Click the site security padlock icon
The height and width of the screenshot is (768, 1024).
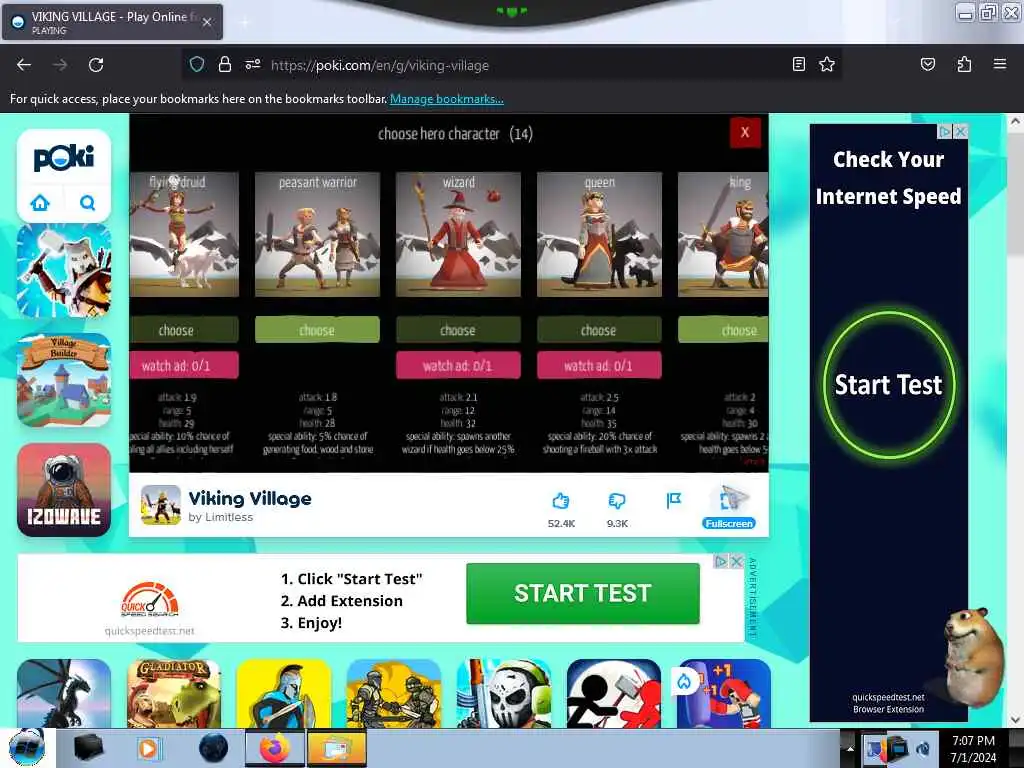225,65
